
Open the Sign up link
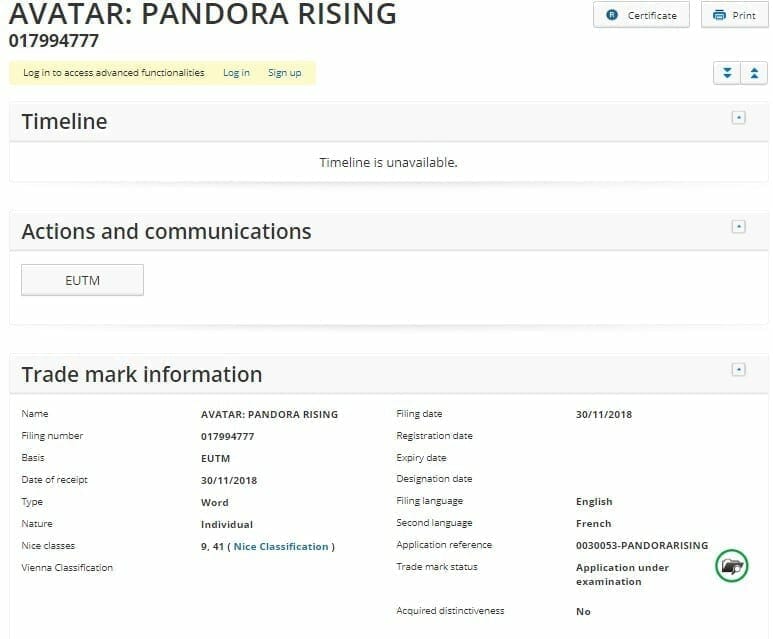click(284, 73)
